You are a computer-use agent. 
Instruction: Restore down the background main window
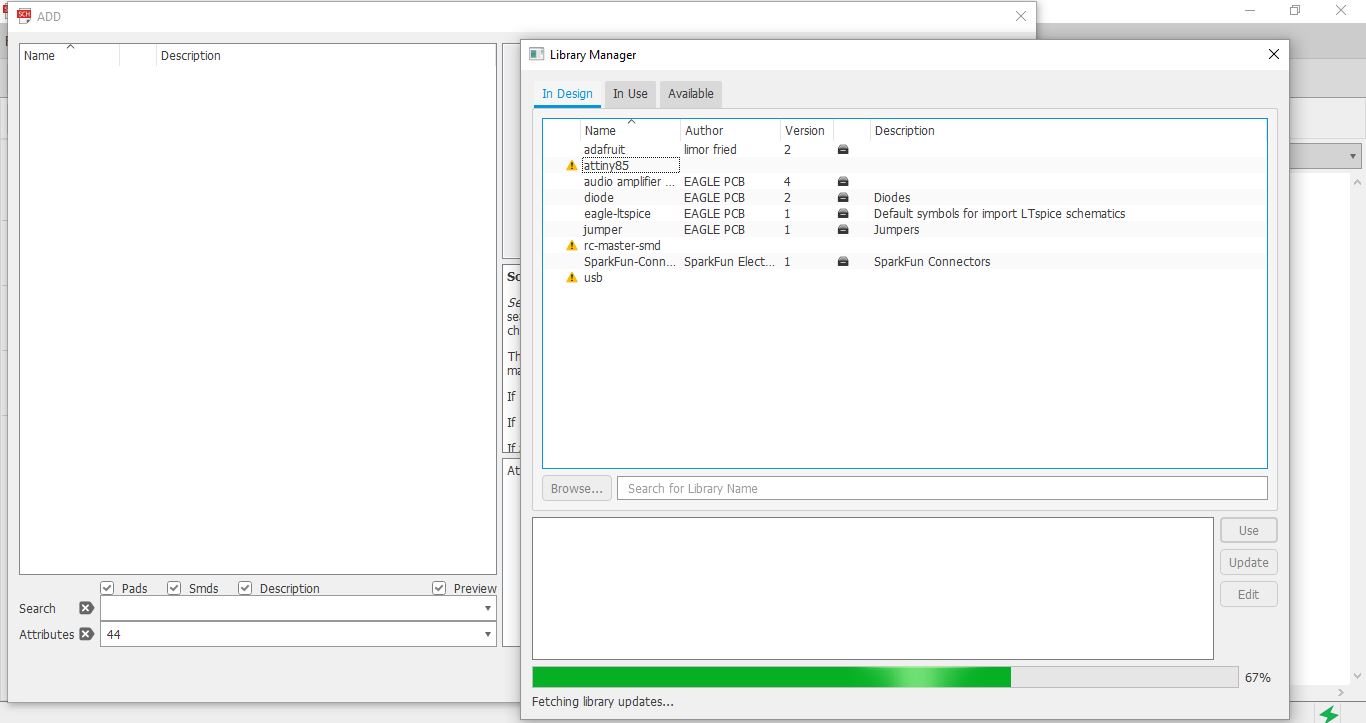coord(1295,10)
